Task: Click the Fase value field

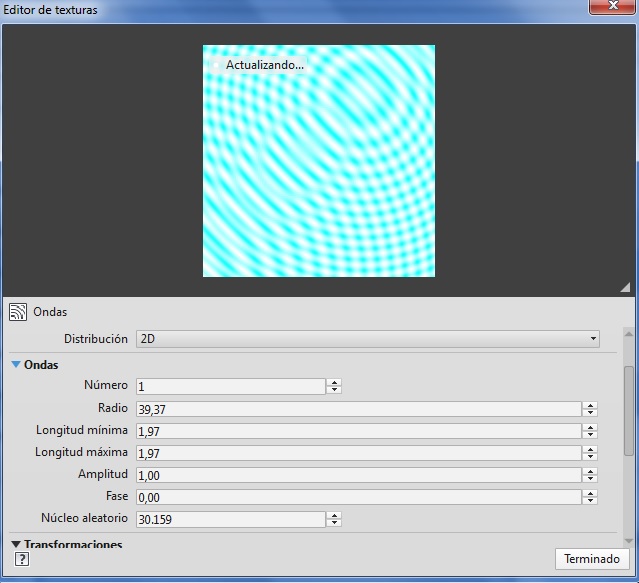Action: tap(358, 497)
